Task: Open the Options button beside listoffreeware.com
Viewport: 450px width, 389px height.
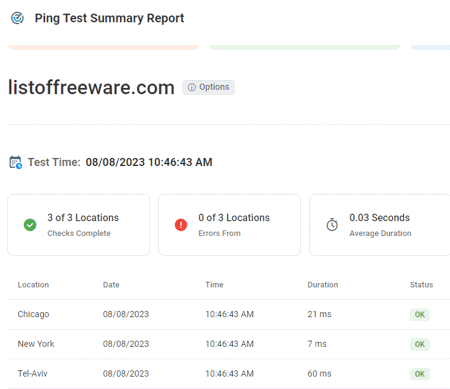Action: 208,87
